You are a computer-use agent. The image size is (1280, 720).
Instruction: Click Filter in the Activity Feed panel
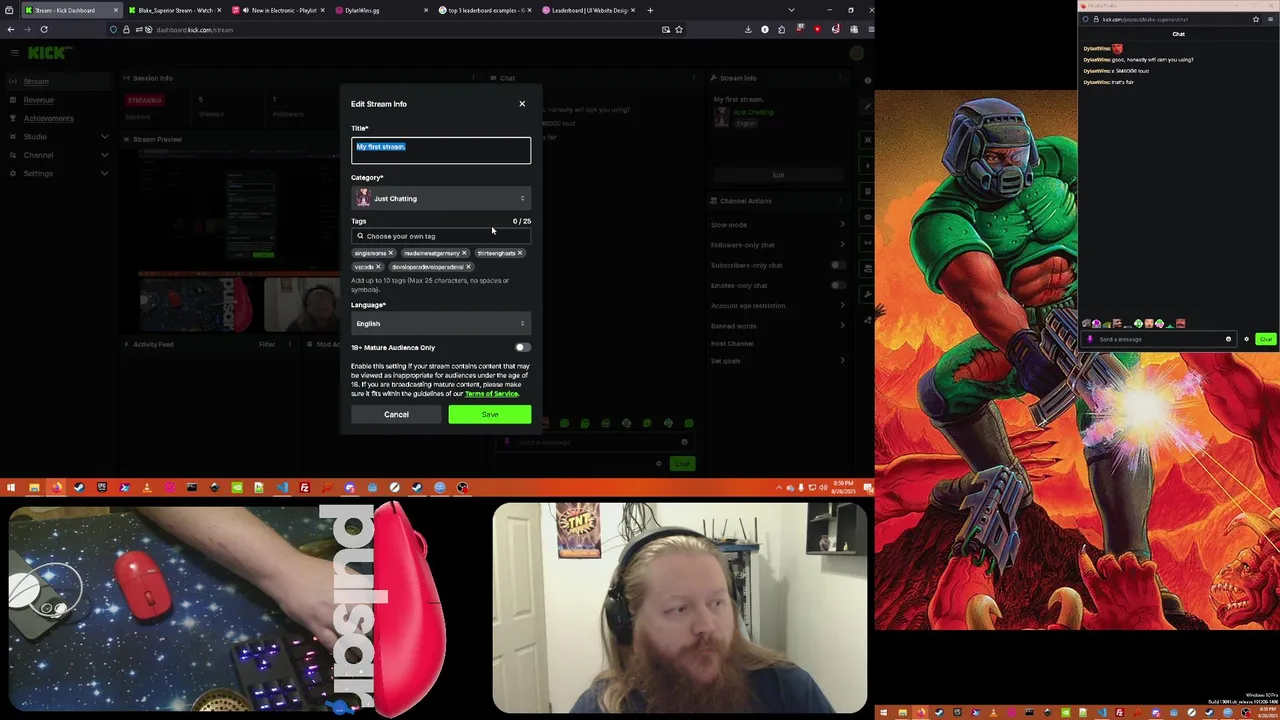[x=267, y=344]
